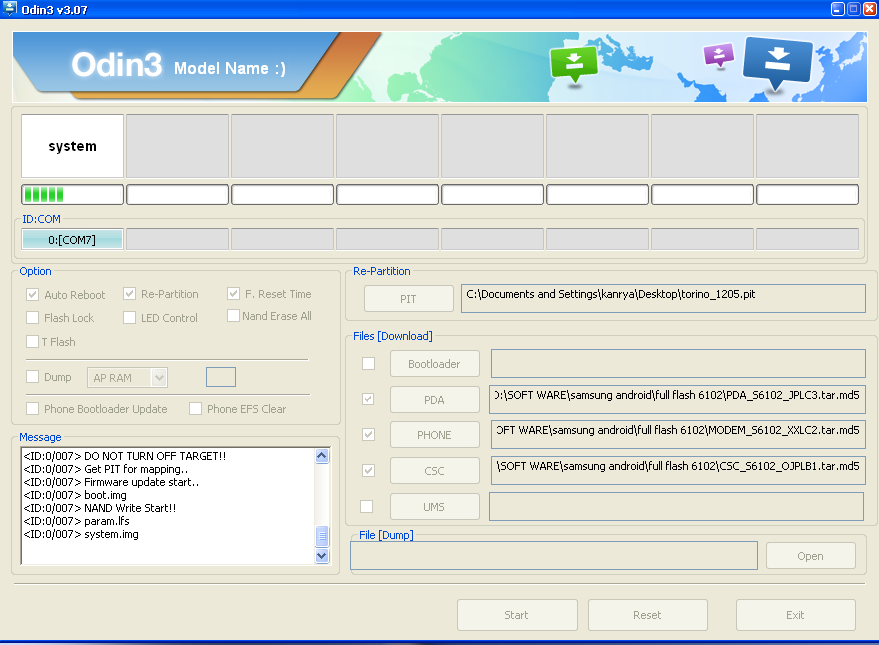
Task: Click the small box beside AP RAM
Action: tap(221, 377)
